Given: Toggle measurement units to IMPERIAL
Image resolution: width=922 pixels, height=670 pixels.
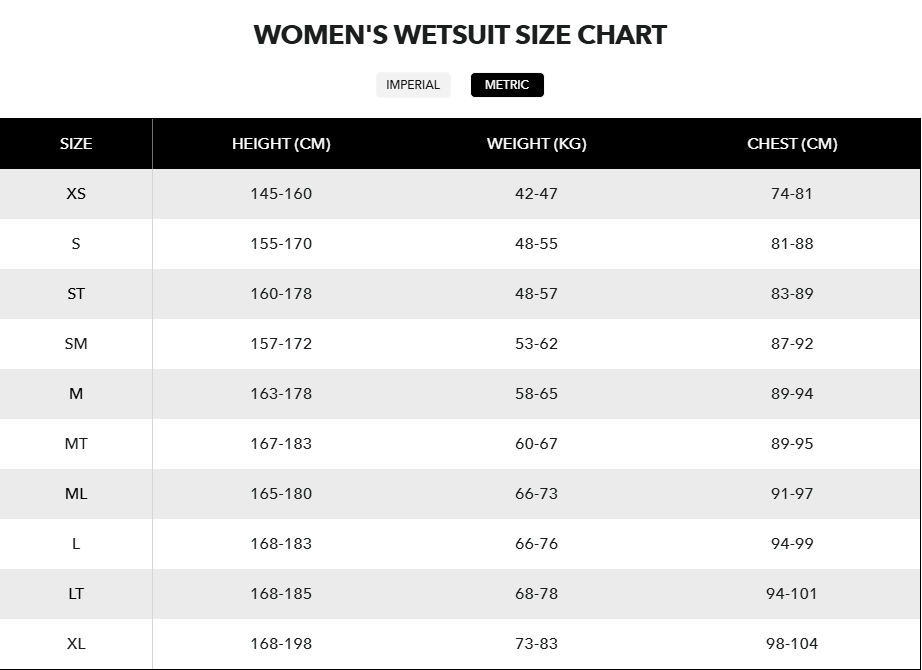Looking at the screenshot, I should click(x=413, y=85).
